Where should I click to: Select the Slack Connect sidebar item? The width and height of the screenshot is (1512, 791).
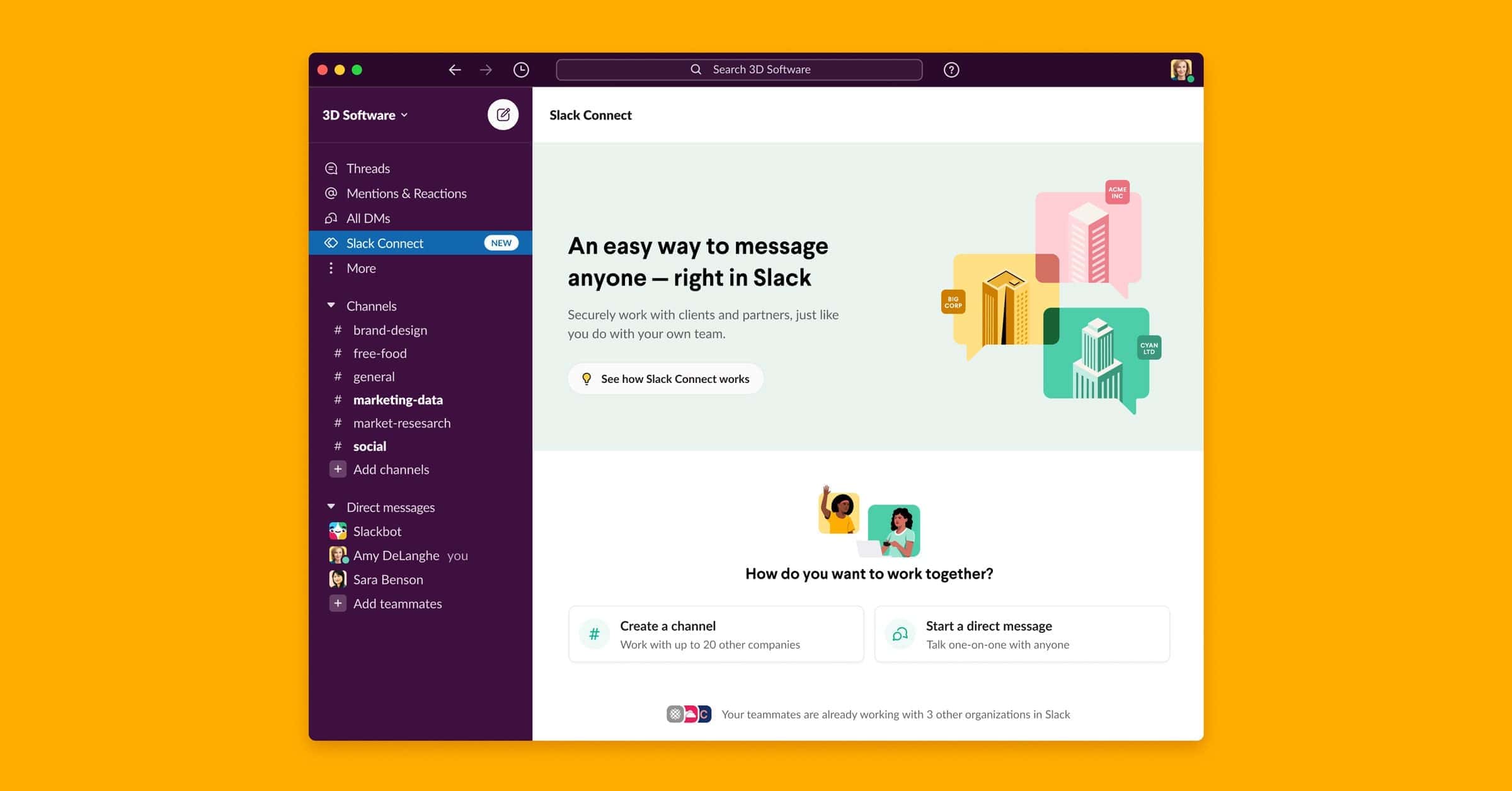[x=384, y=243]
